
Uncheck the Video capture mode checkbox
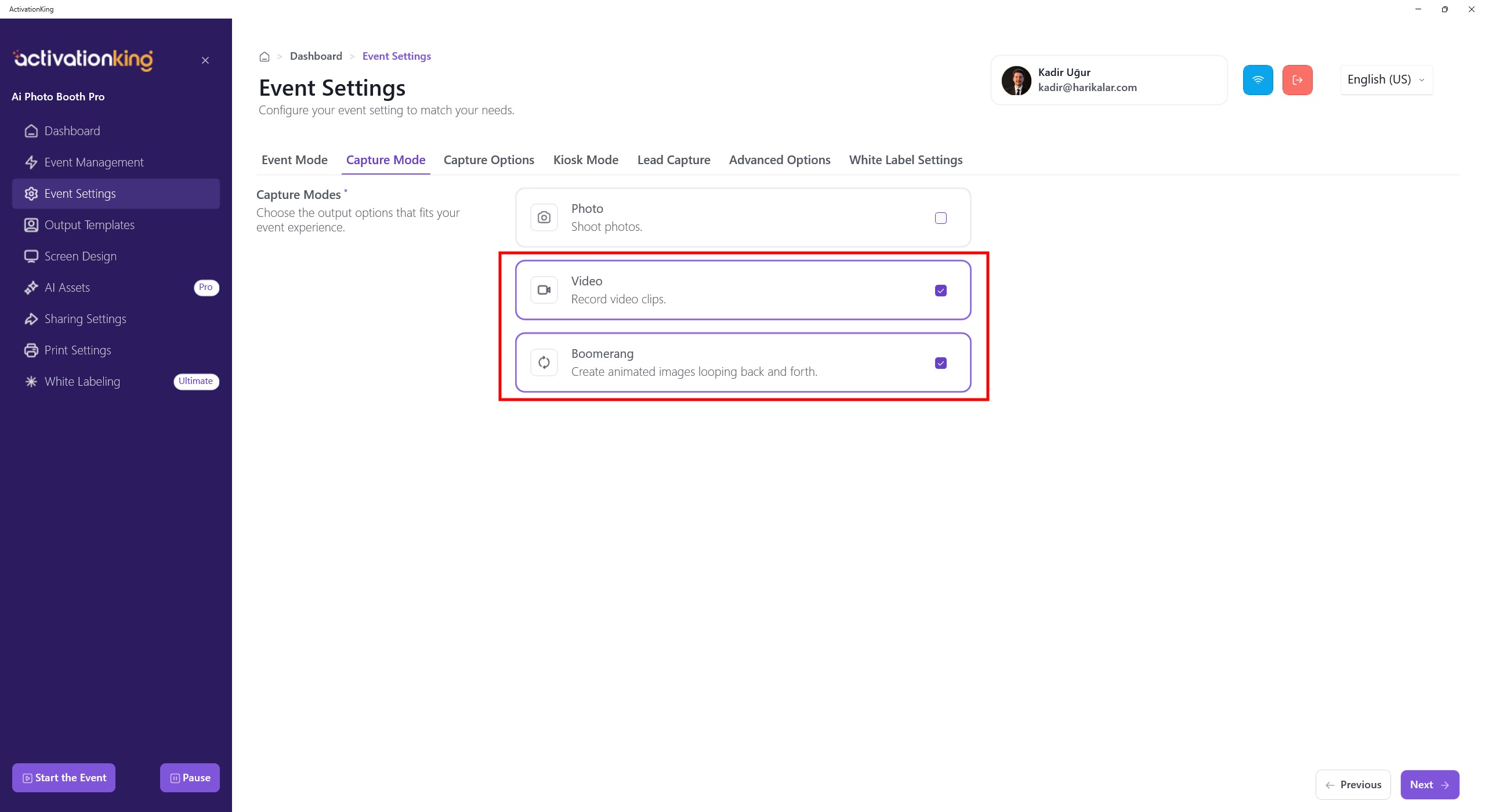click(940, 291)
